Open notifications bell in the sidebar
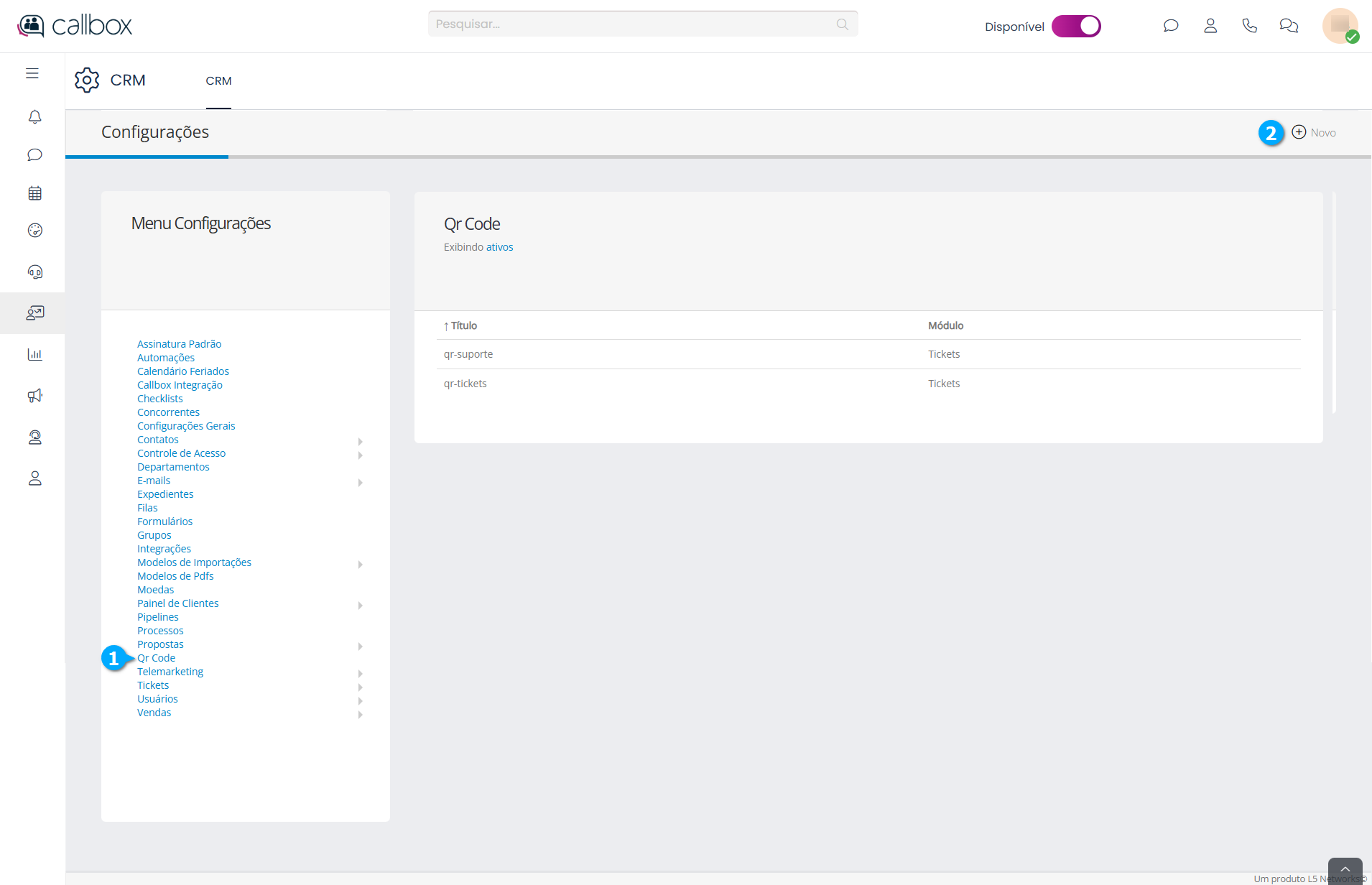The image size is (1372, 885). pos(34,116)
